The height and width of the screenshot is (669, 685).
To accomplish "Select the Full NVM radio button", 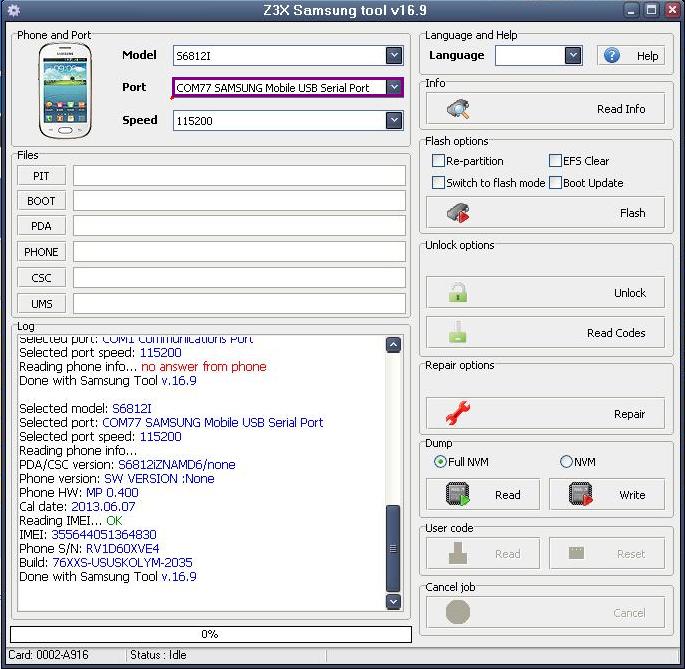I will (x=440, y=461).
